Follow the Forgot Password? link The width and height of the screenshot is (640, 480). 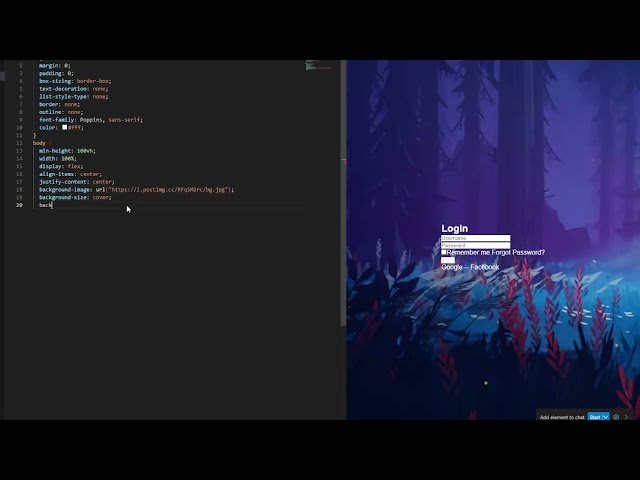pos(518,252)
